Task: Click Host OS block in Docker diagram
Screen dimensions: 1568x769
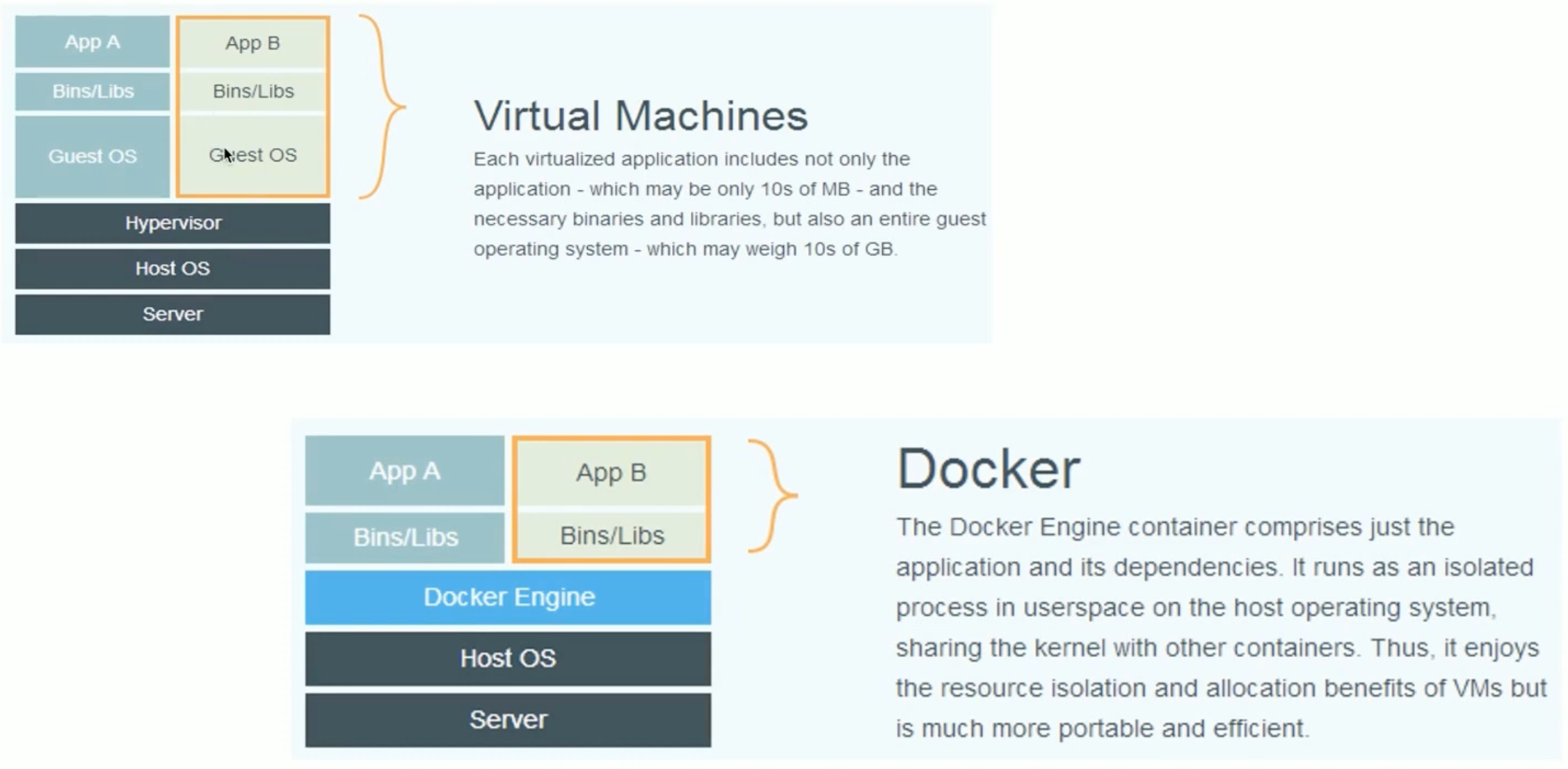Action: tap(509, 658)
